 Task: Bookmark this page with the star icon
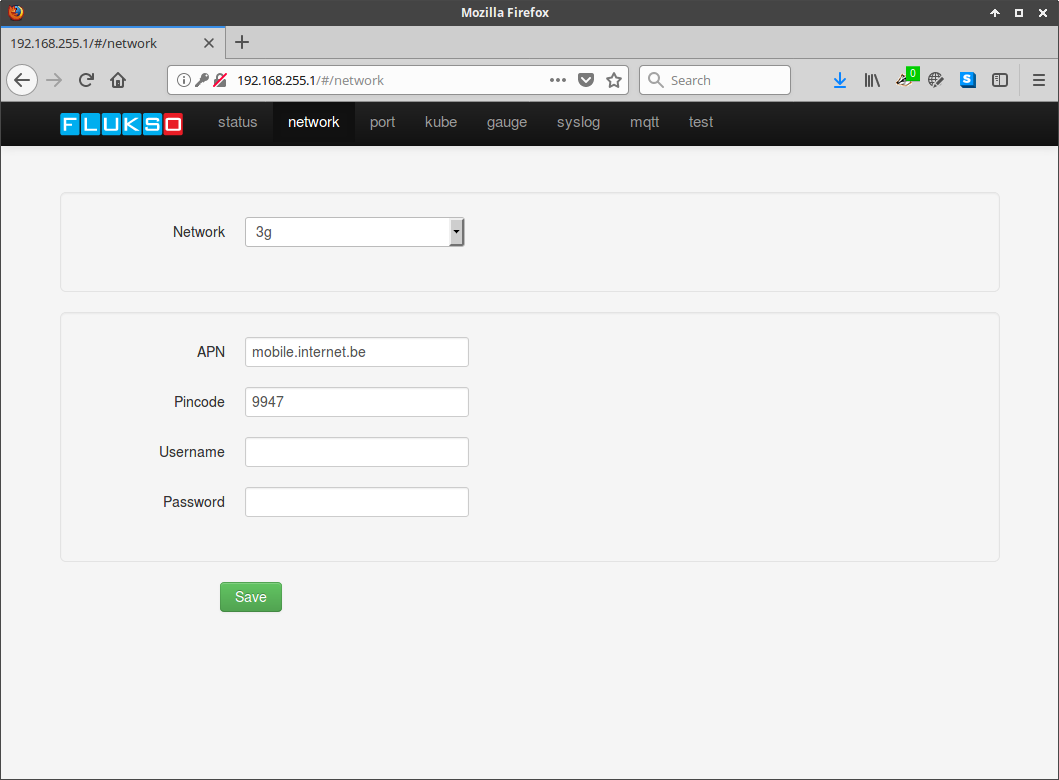coord(614,80)
